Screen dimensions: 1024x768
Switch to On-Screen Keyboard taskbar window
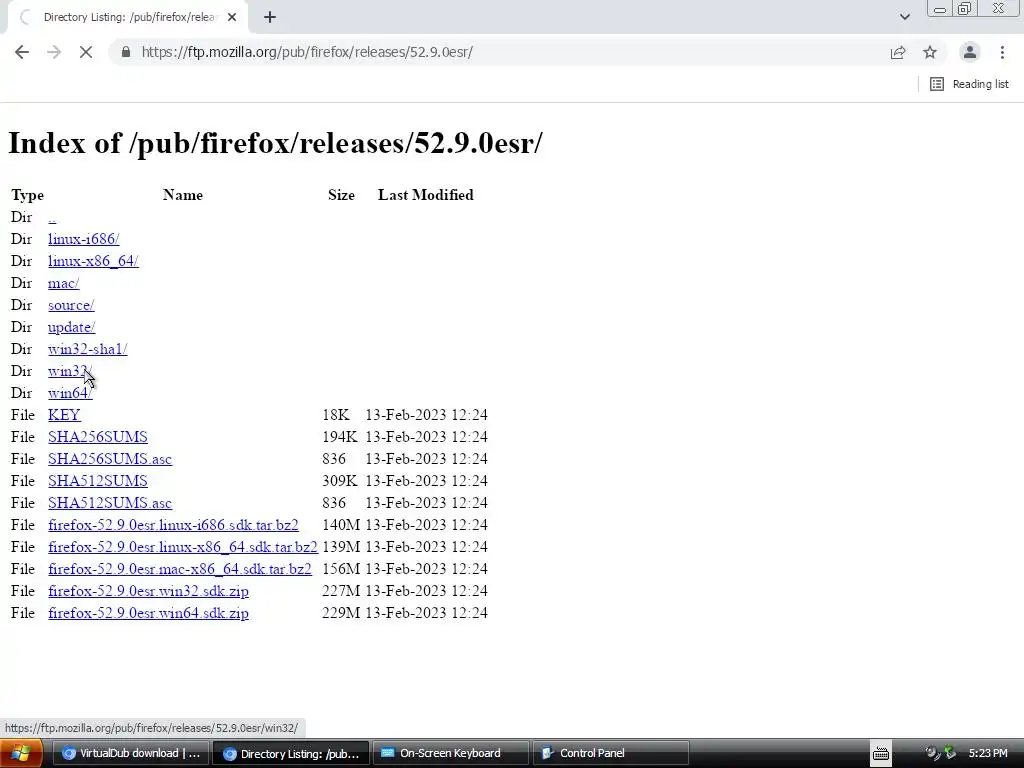click(x=451, y=754)
